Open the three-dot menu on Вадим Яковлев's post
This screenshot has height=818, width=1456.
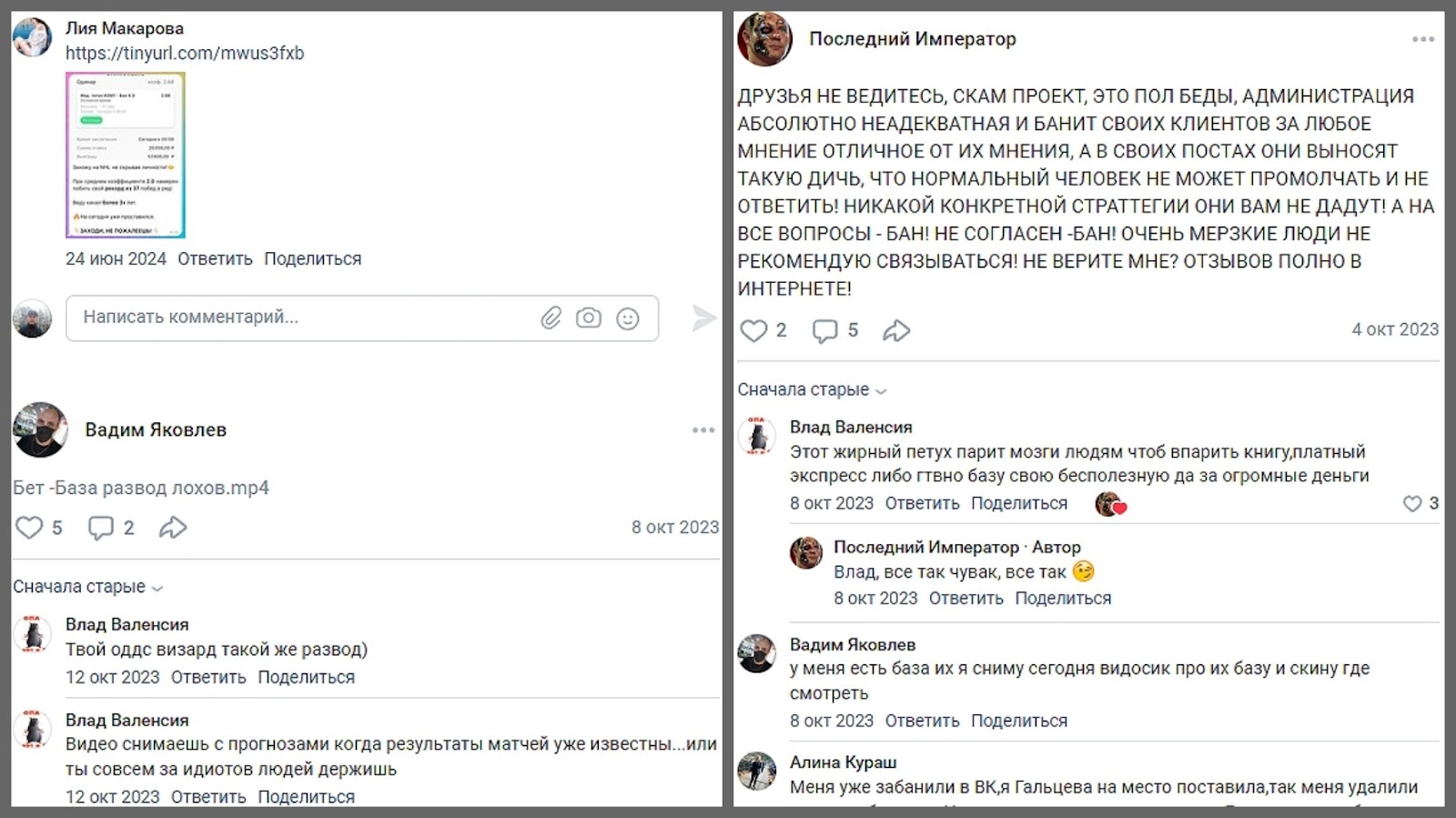(702, 430)
